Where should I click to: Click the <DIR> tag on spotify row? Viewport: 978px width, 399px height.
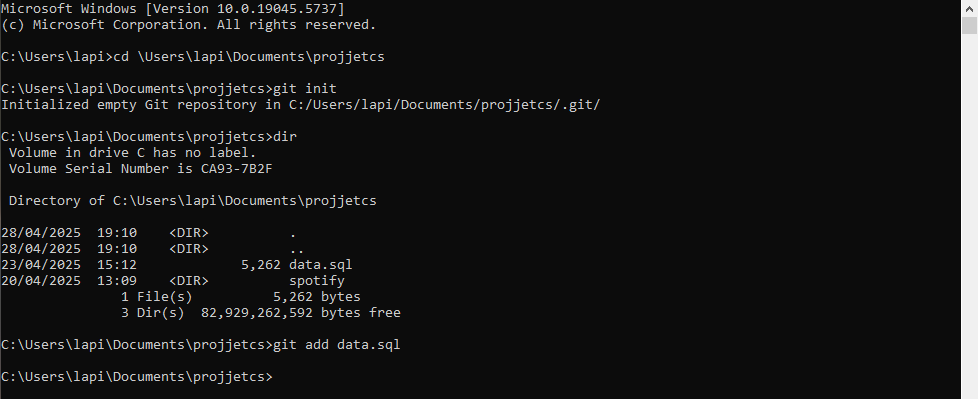coord(188,281)
